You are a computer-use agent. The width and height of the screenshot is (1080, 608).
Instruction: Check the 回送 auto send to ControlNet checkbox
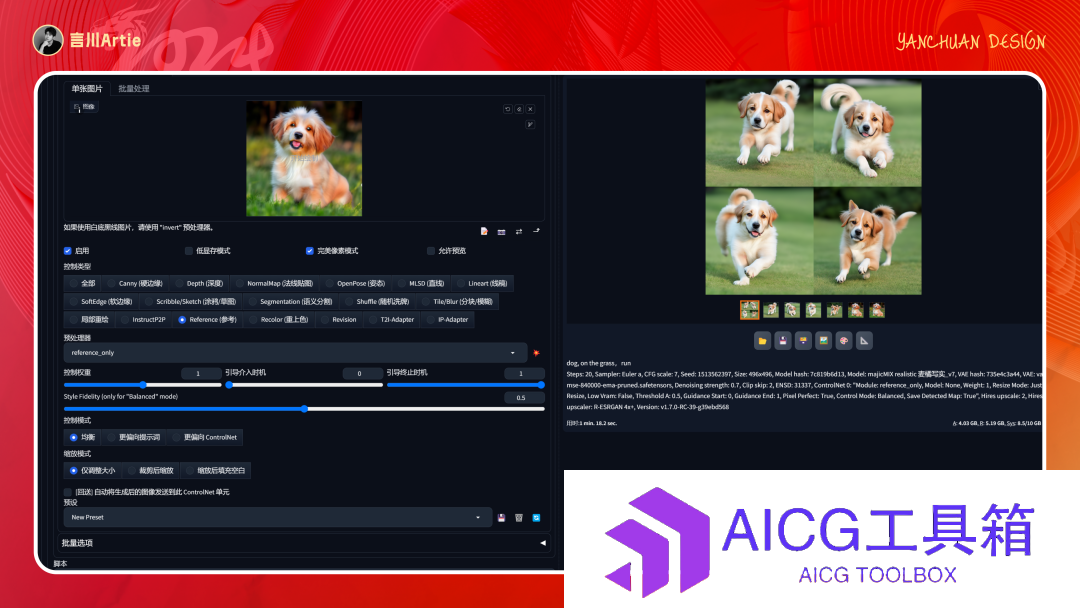point(68,492)
